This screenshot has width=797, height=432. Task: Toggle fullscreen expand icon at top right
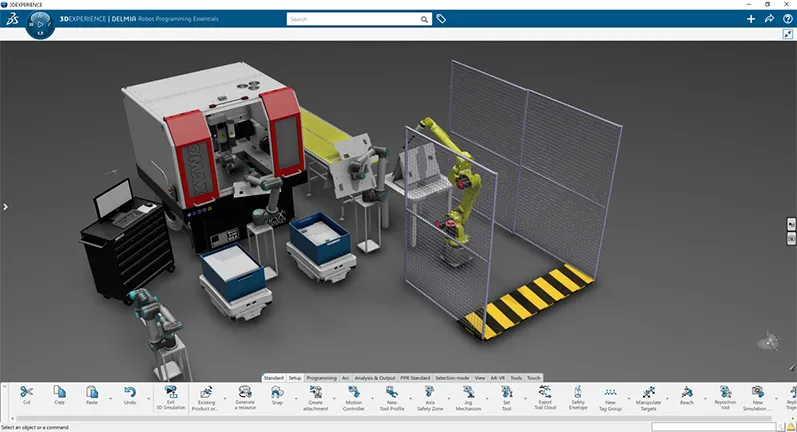787,34
